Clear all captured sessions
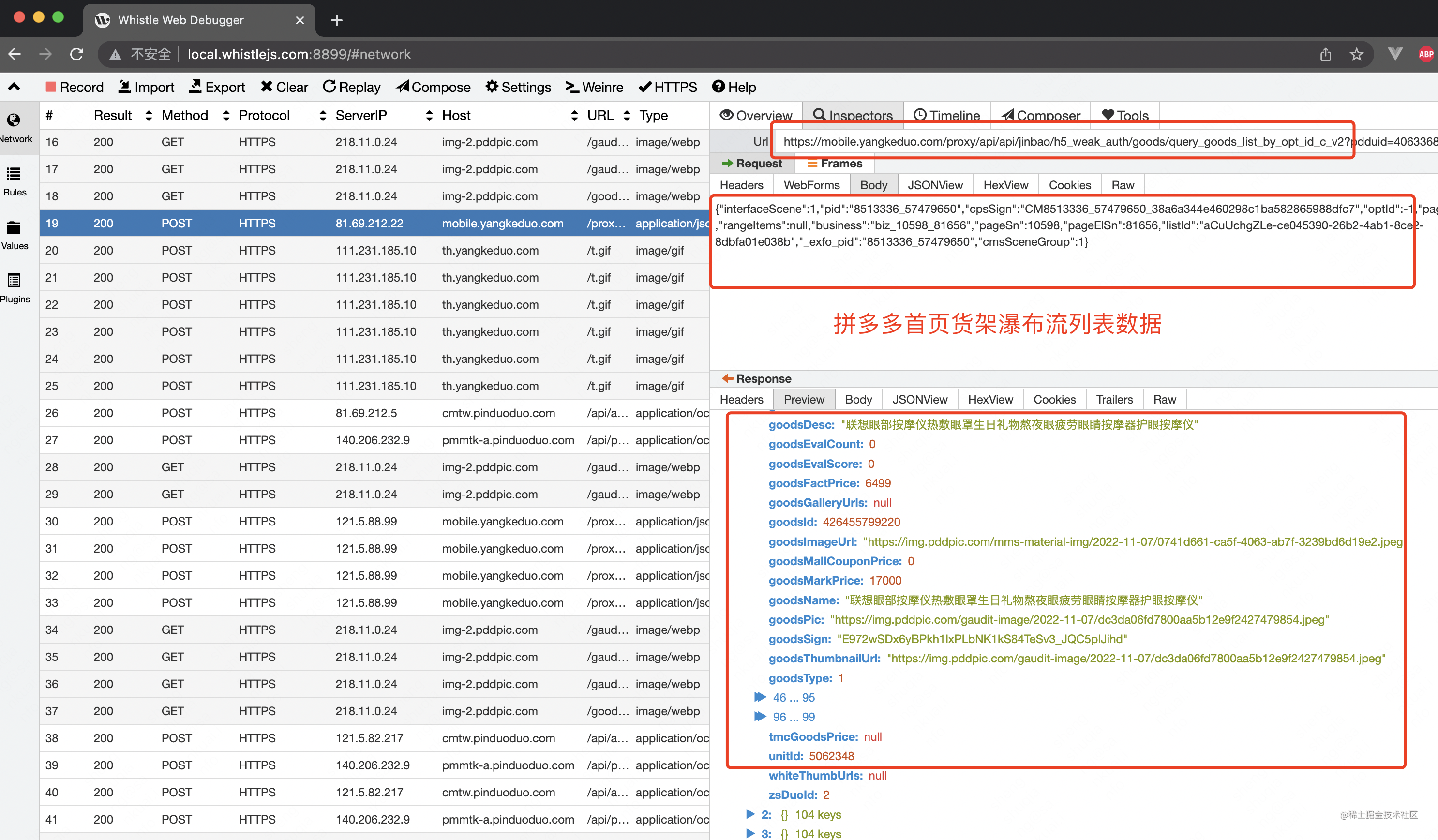This screenshot has width=1438, height=840. [284, 87]
